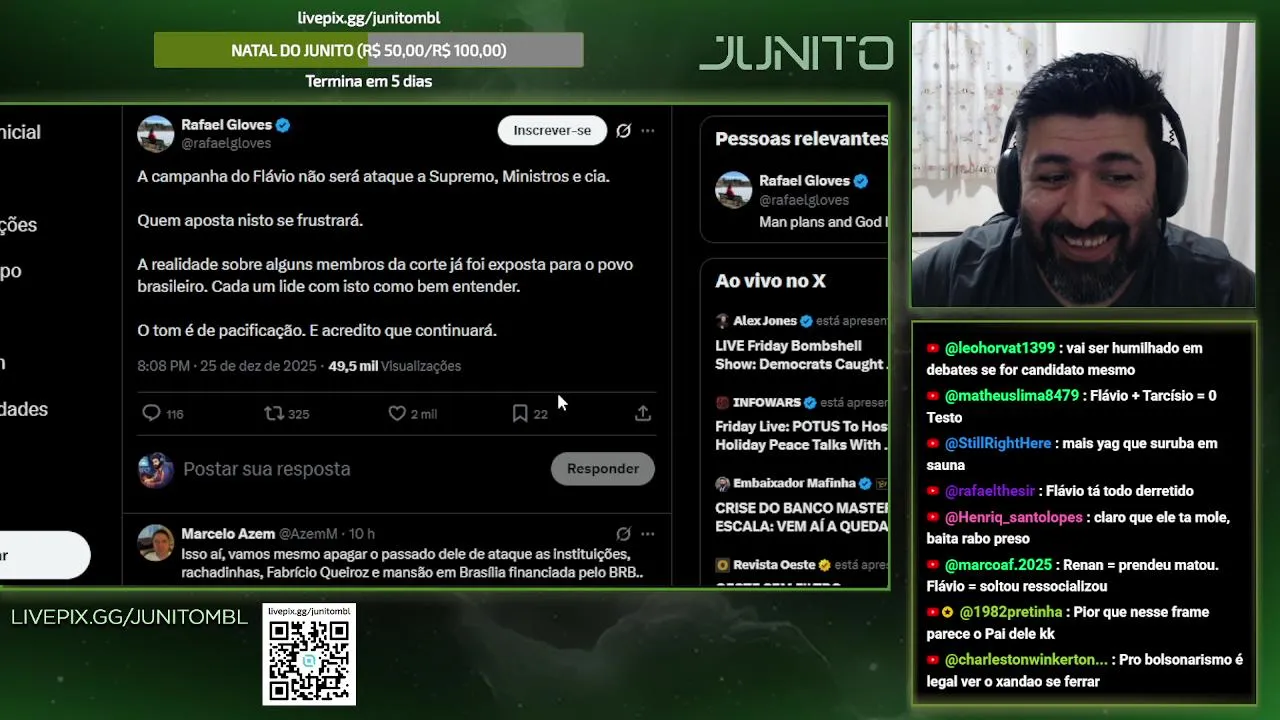The width and height of the screenshot is (1280, 720).
Task: Click the NATAL DO JUNITO progress bar
Action: click(x=368, y=50)
